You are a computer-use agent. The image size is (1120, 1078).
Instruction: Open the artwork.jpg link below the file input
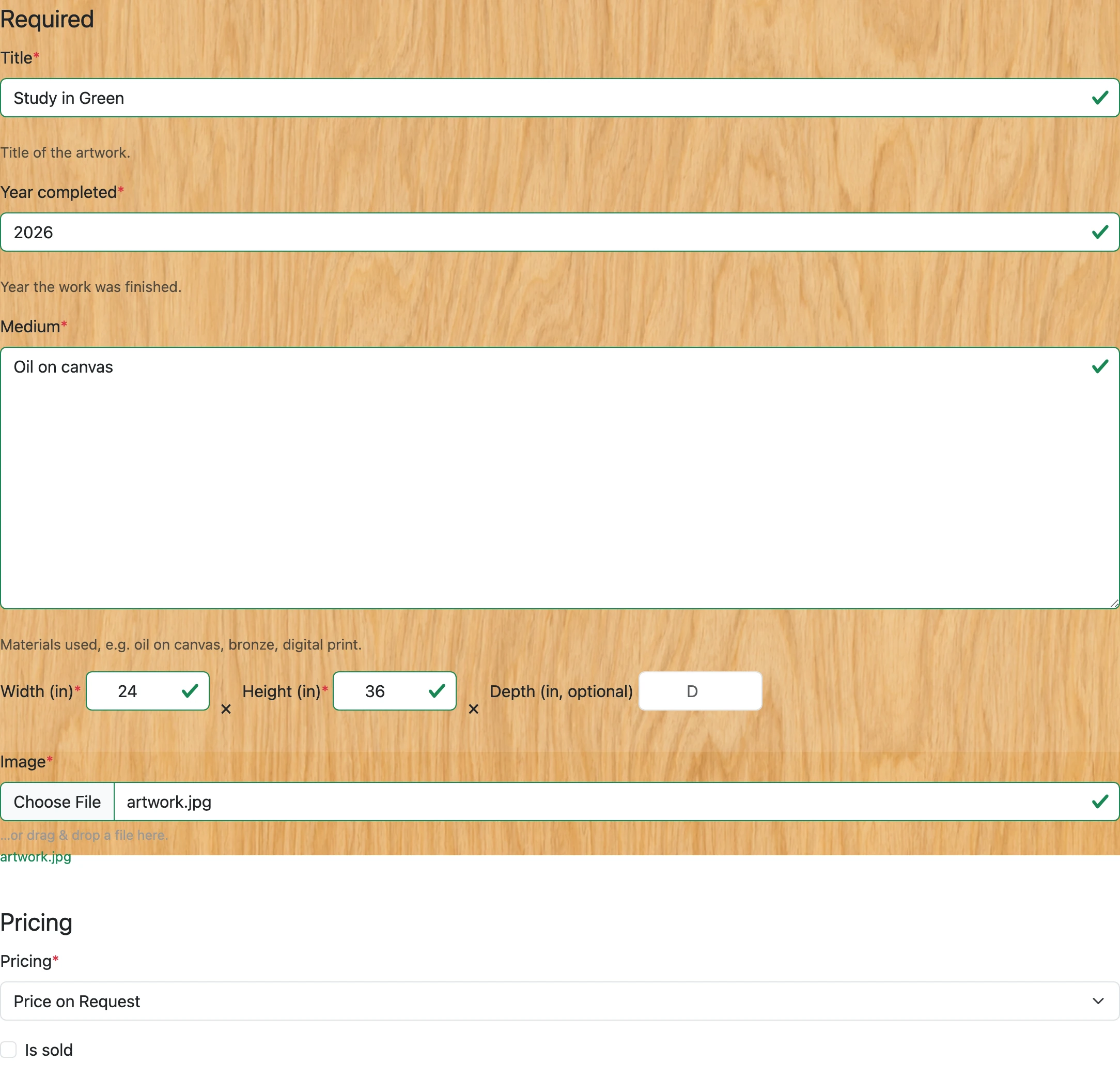click(36, 857)
